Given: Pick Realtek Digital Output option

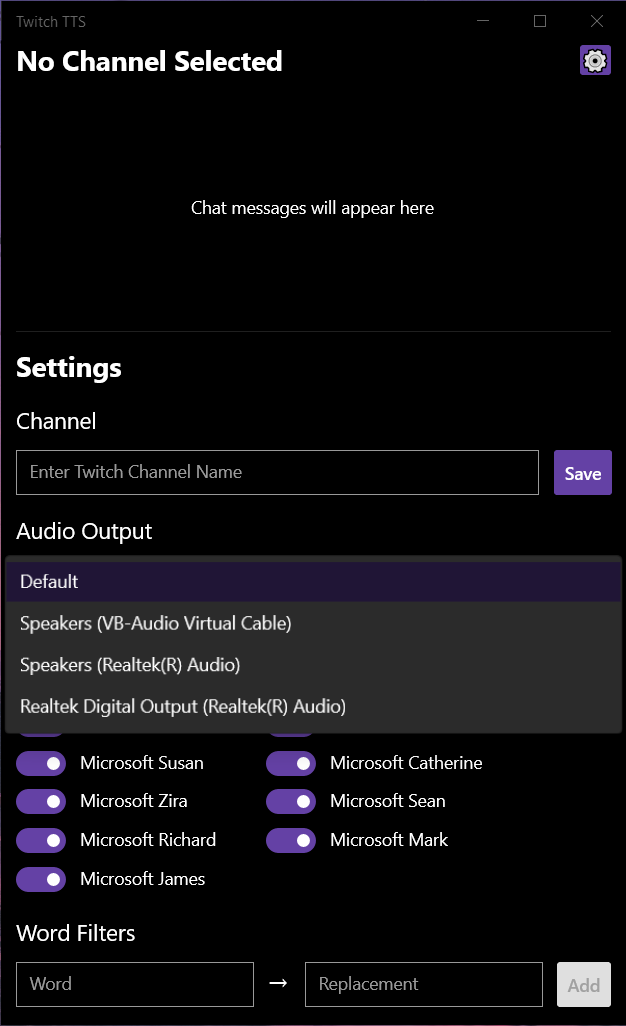Looking at the screenshot, I should pyautogui.click(x=313, y=707).
